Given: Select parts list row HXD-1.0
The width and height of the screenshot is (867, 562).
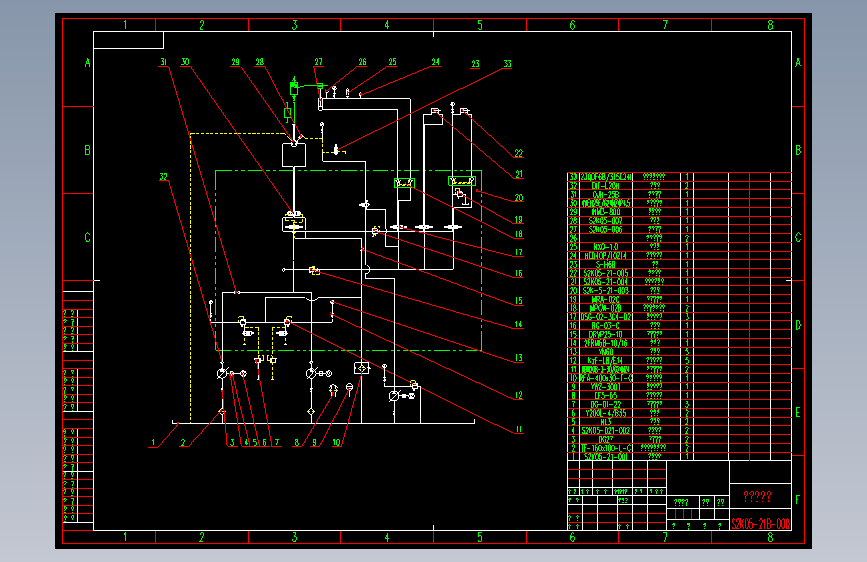Looking at the screenshot, I should coord(680,247).
